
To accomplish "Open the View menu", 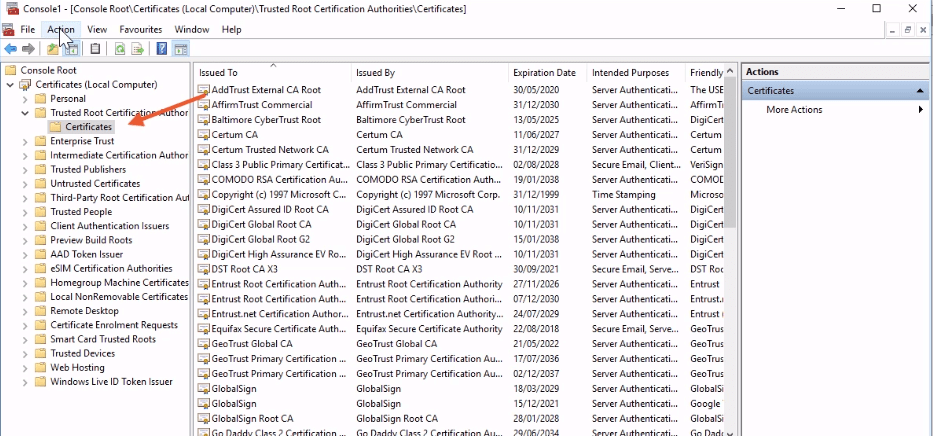I will (97, 29).
